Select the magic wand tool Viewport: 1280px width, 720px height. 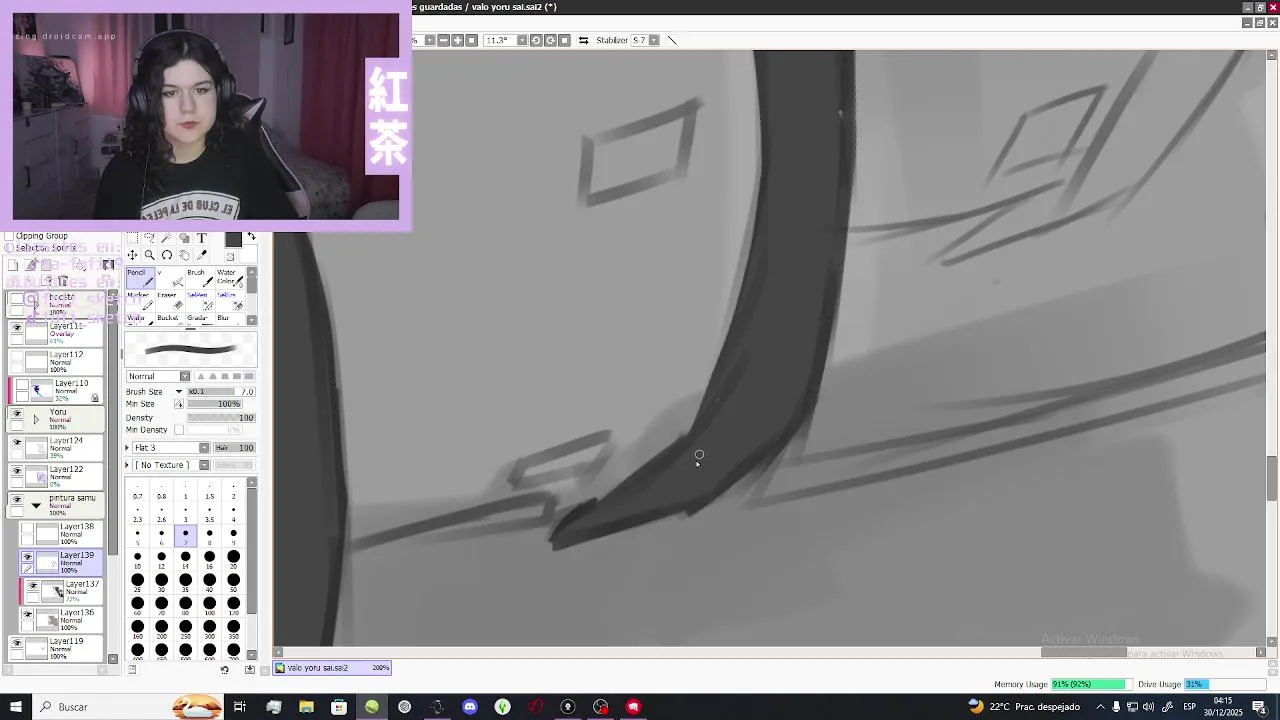167,238
